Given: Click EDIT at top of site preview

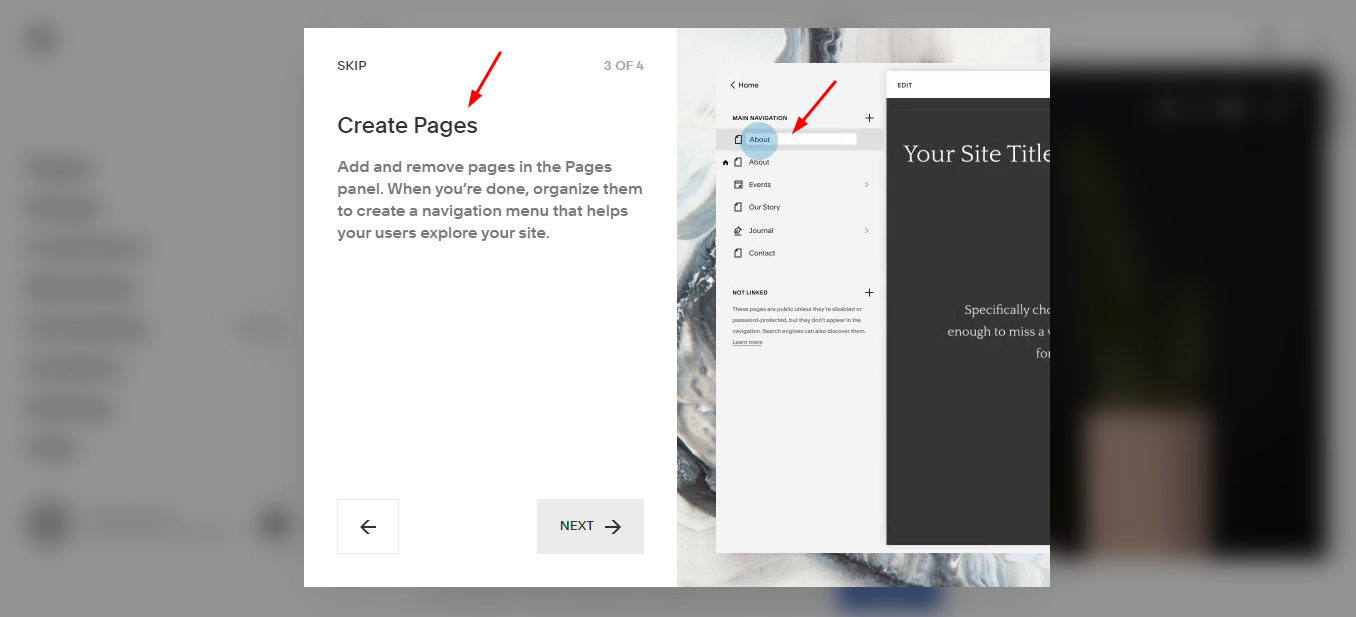Looking at the screenshot, I should (x=904, y=85).
